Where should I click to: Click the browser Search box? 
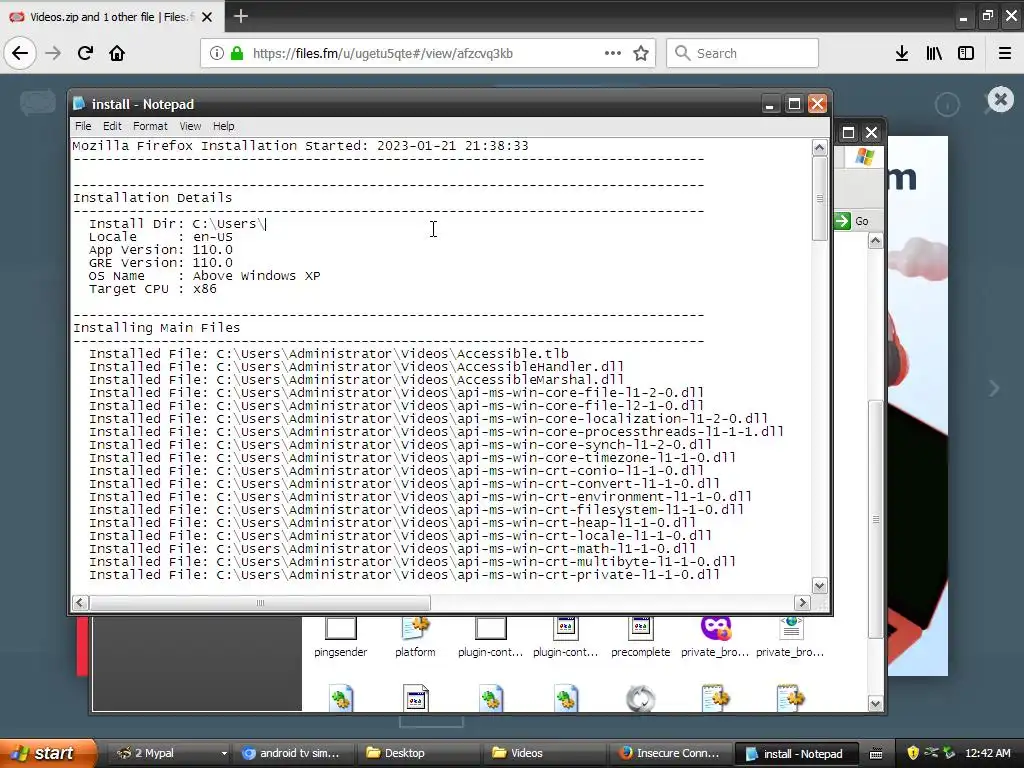click(743, 53)
